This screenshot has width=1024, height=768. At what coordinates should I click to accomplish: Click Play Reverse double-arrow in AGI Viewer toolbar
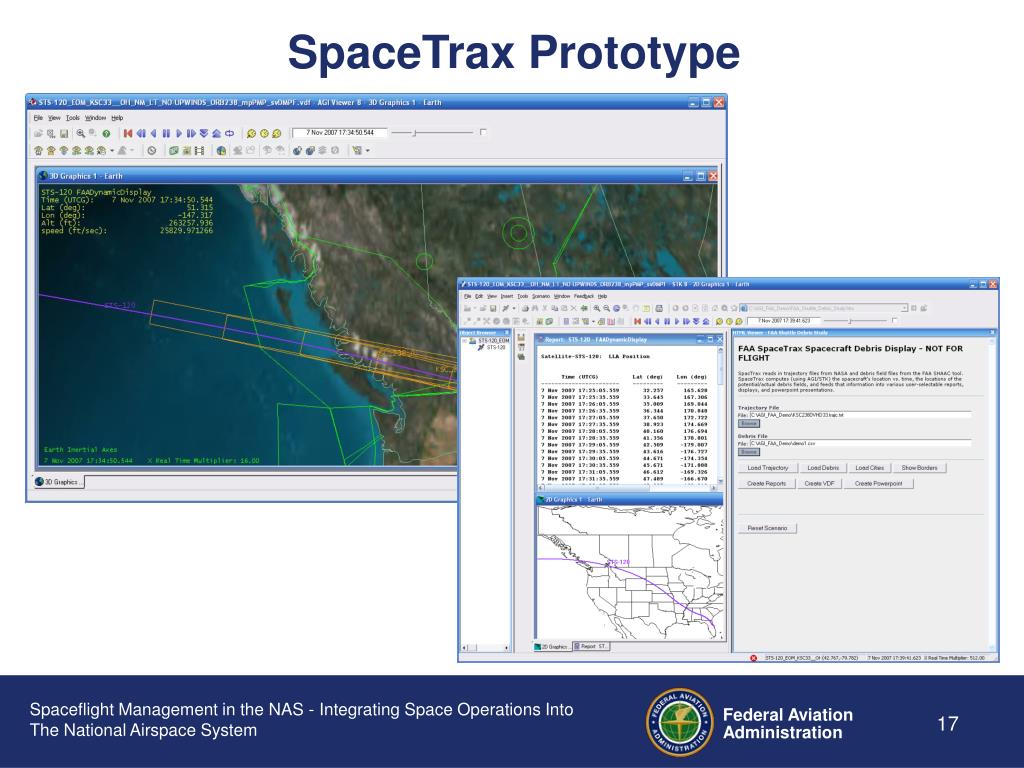pyautogui.click(x=140, y=133)
